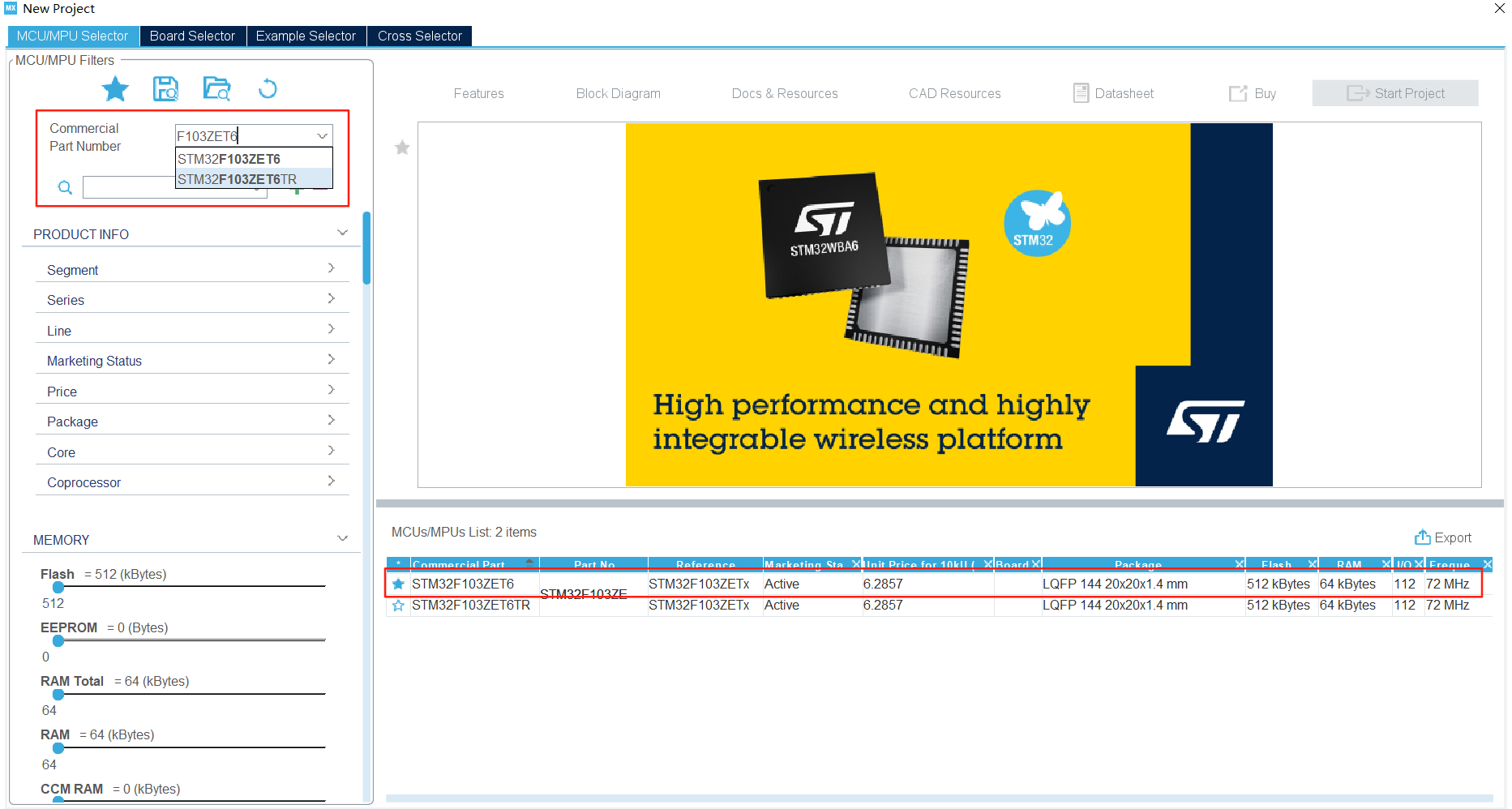Collapse the PRODUCT INFO section
1512x809 pixels.
342,233
